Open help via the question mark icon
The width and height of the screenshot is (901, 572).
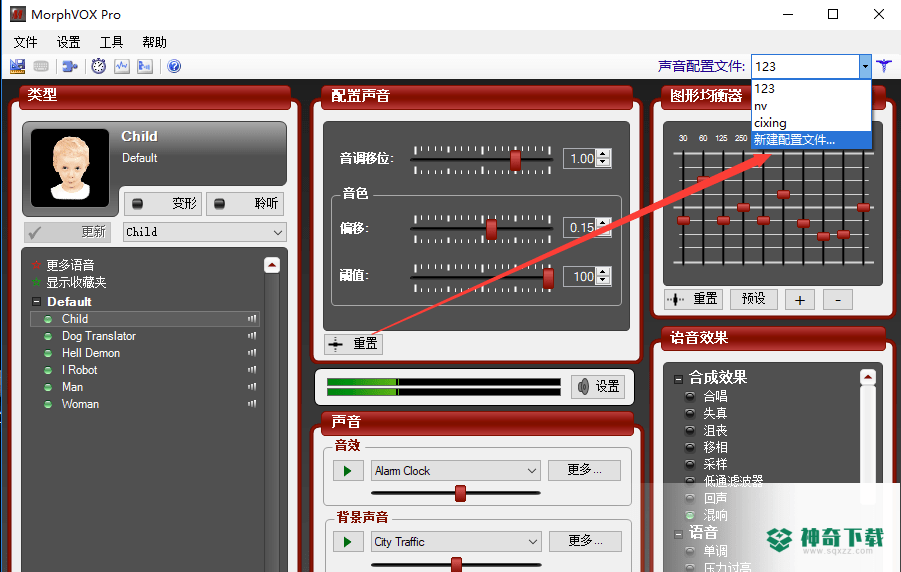pos(174,67)
